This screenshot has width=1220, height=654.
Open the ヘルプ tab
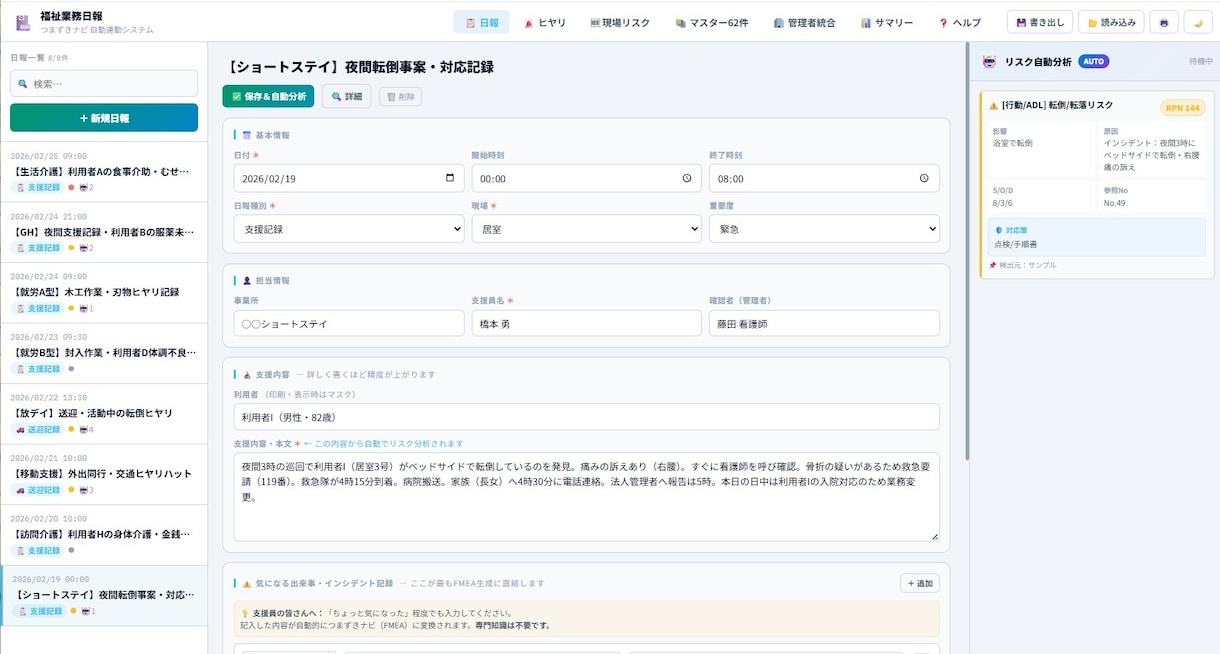pos(960,22)
